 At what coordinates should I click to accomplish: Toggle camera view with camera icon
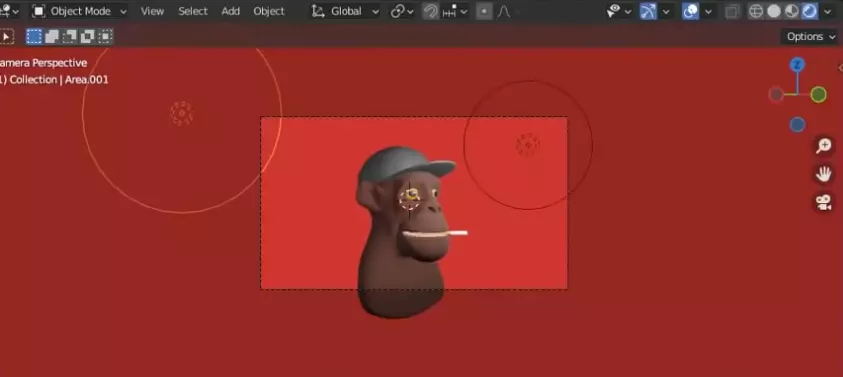click(824, 203)
